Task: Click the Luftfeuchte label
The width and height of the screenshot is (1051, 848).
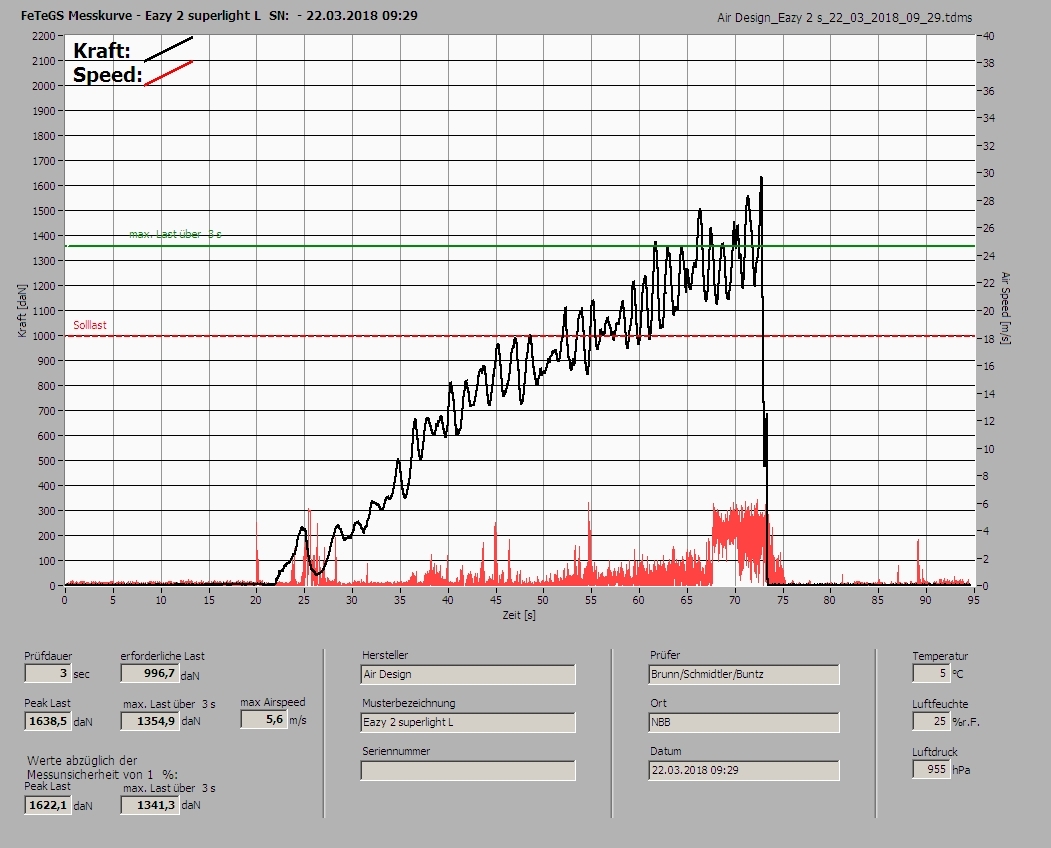Action: click(940, 705)
